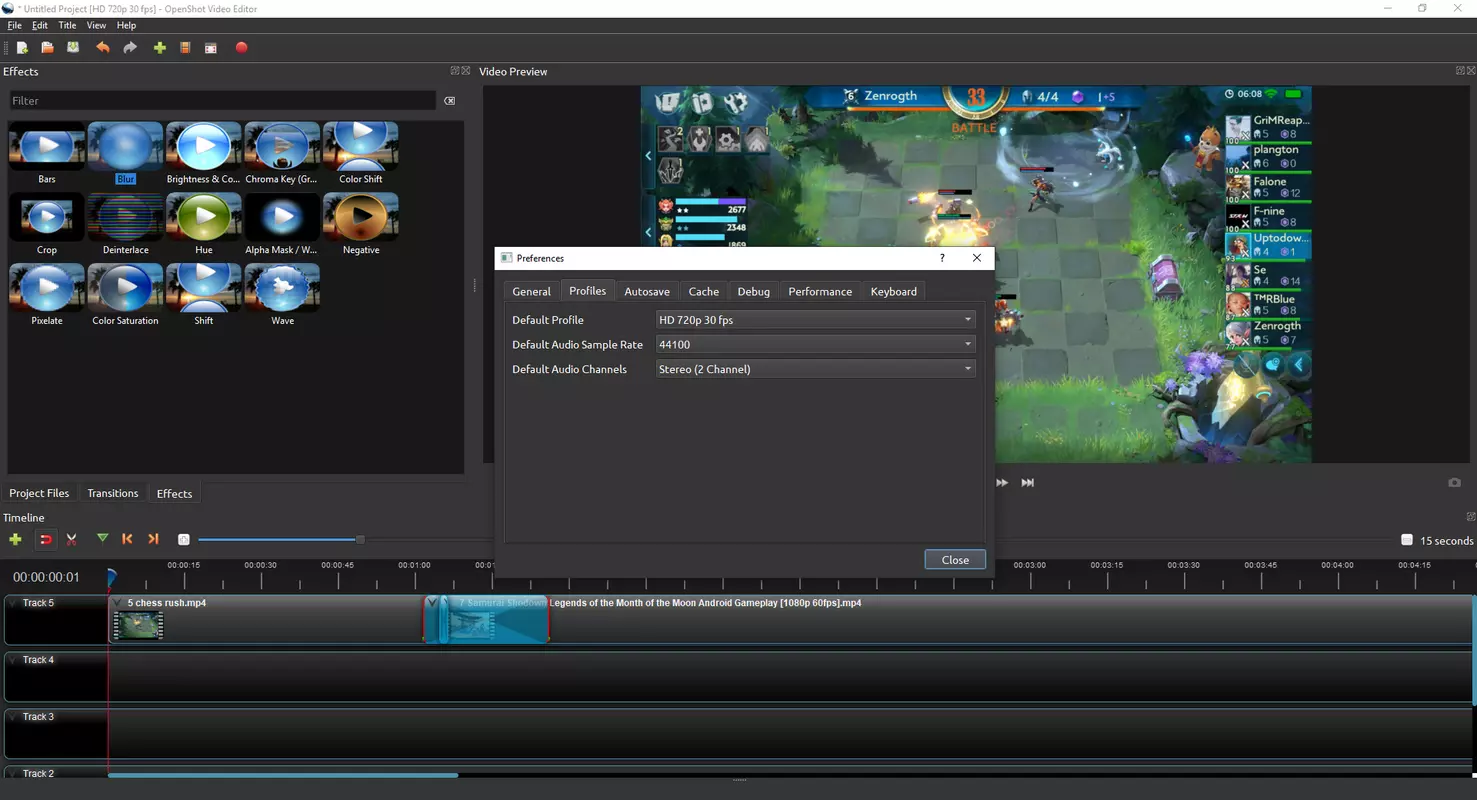Click the red Export Video button
Screen dimensions: 1477x800
click(241, 48)
